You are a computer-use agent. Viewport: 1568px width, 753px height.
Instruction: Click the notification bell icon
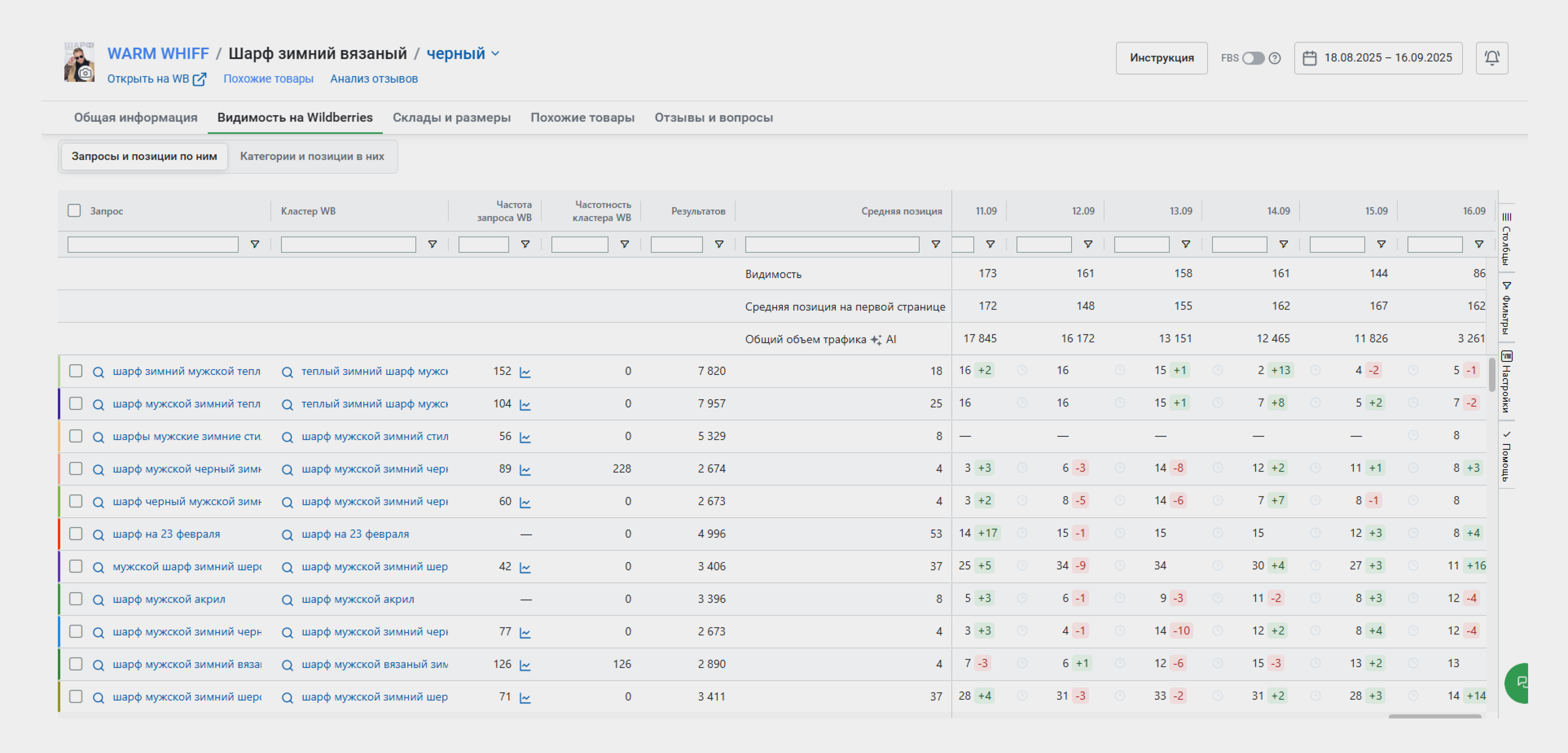(x=1491, y=58)
